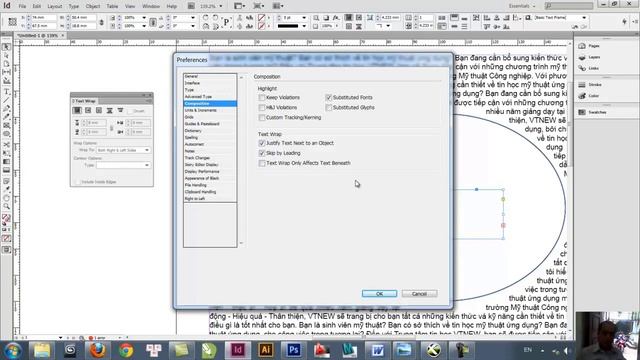Image resolution: width=640 pixels, height=360 pixels.
Task: Select the Gradient Swatch tool
Action: pyautogui.click(x=7, y=162)
